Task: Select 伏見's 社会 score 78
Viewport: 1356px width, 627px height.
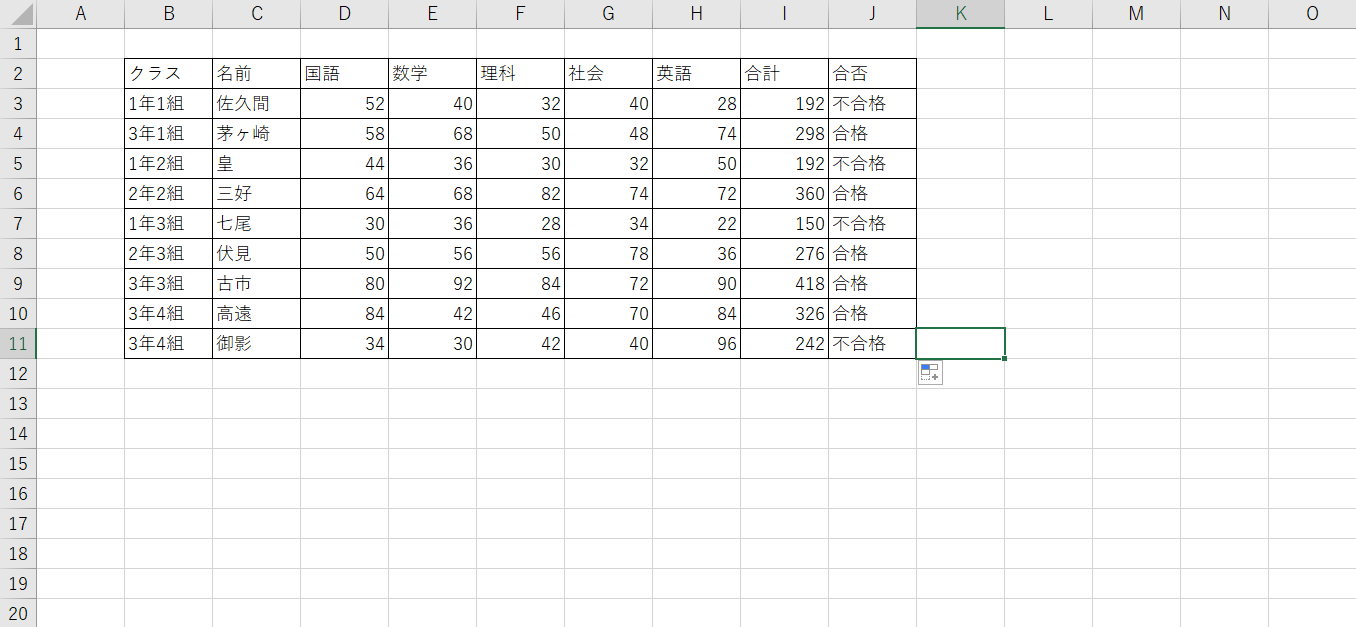Action: pos(609,254)
